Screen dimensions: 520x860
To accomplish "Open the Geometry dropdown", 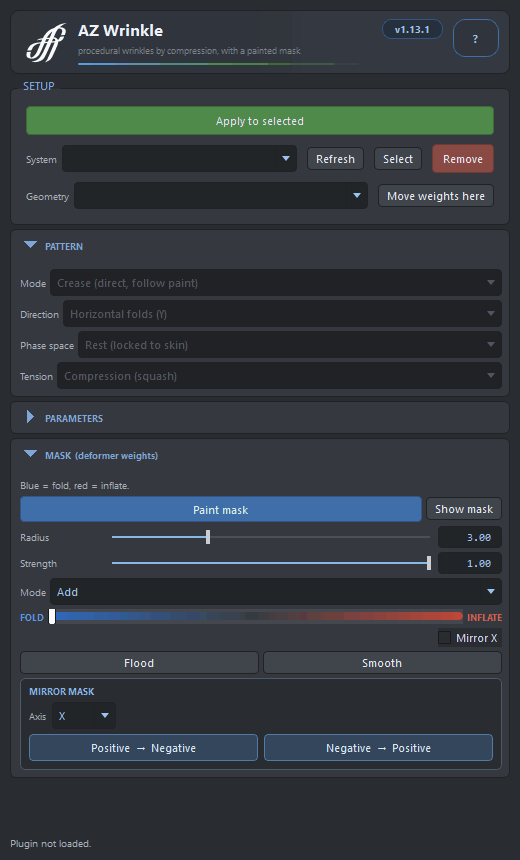I will coord(221,196).
